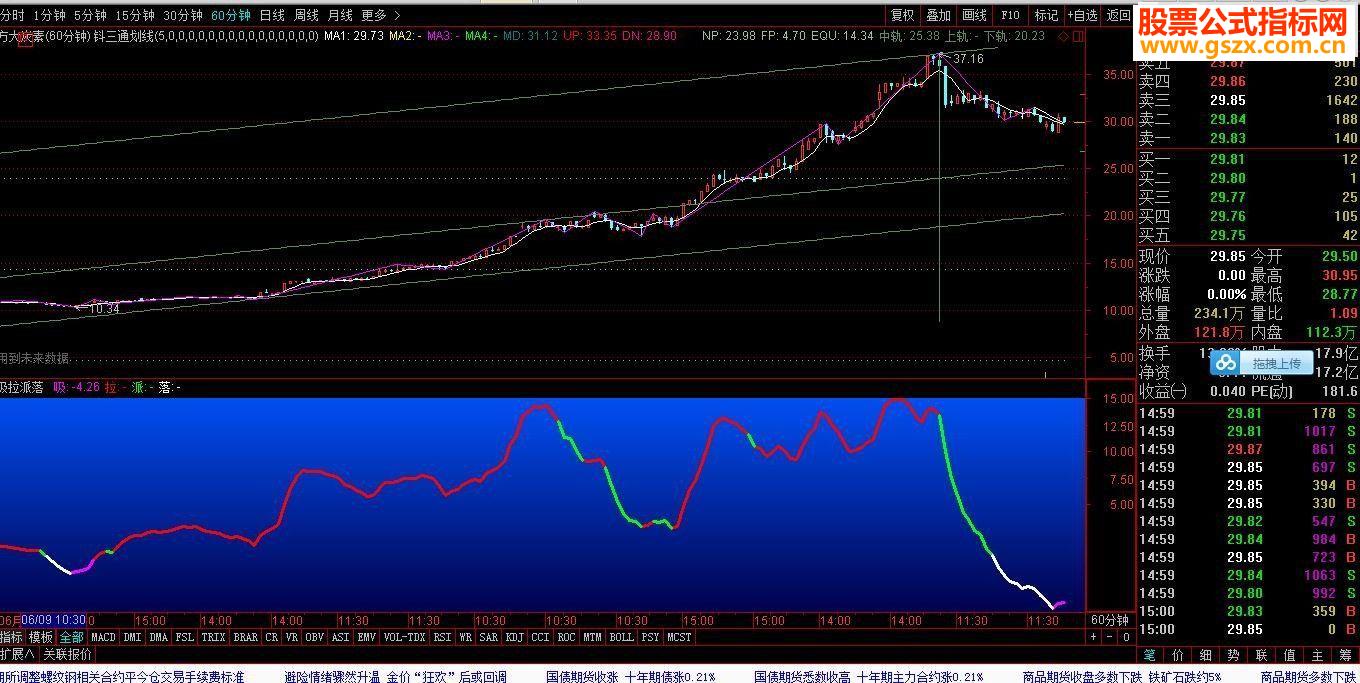Screen dimensions: 1360x683
Task: Zoom in chart with + button
Action: coord(1093,637)
